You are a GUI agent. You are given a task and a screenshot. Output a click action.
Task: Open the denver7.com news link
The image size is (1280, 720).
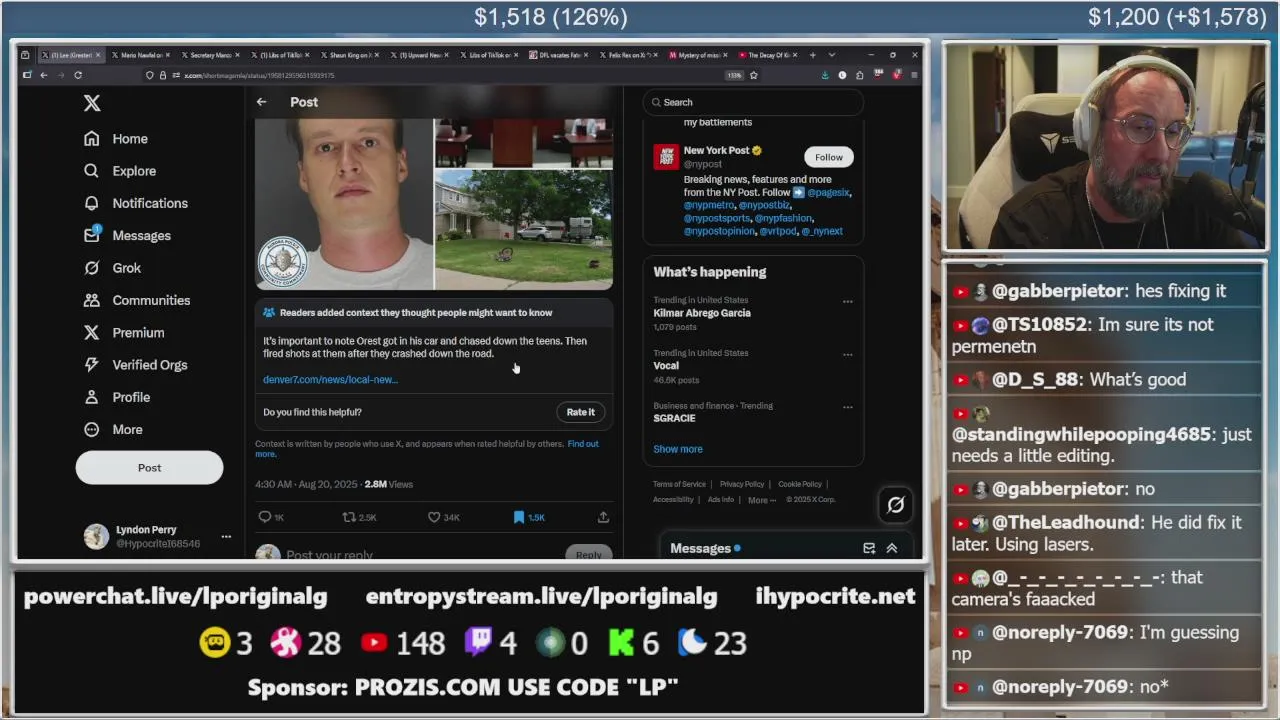coord(330,380)
